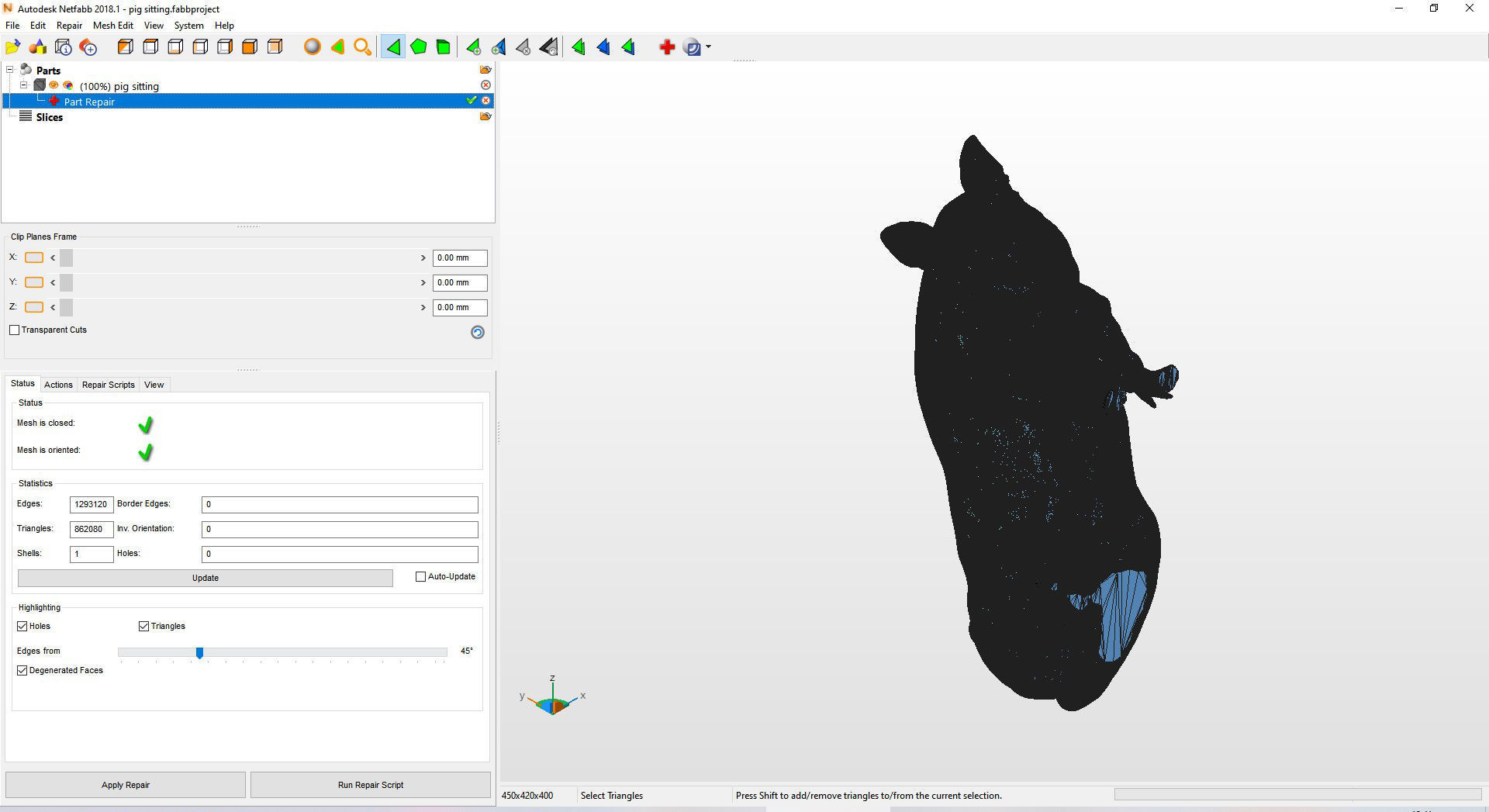Screen dimensions: 1489x812
Task: Click the gray sphere icon in toolbar
Action: tap(313, 47)
